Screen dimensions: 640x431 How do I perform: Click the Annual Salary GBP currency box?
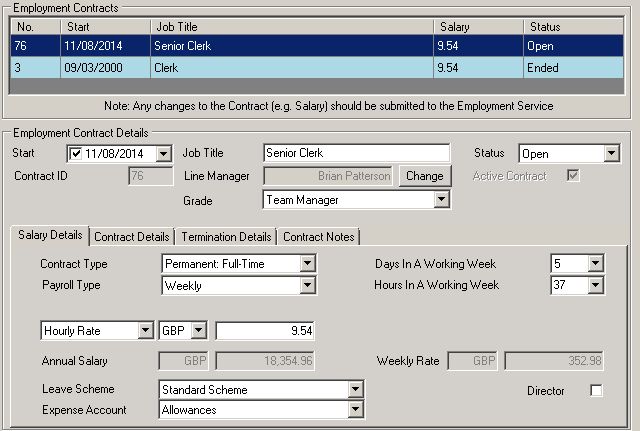pos(183,361)
